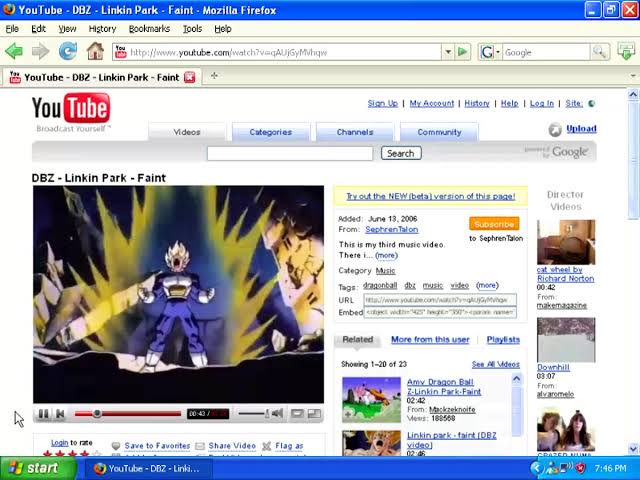Restart video with rewind button
The image size is (640, 480).
tap(60, 414)
